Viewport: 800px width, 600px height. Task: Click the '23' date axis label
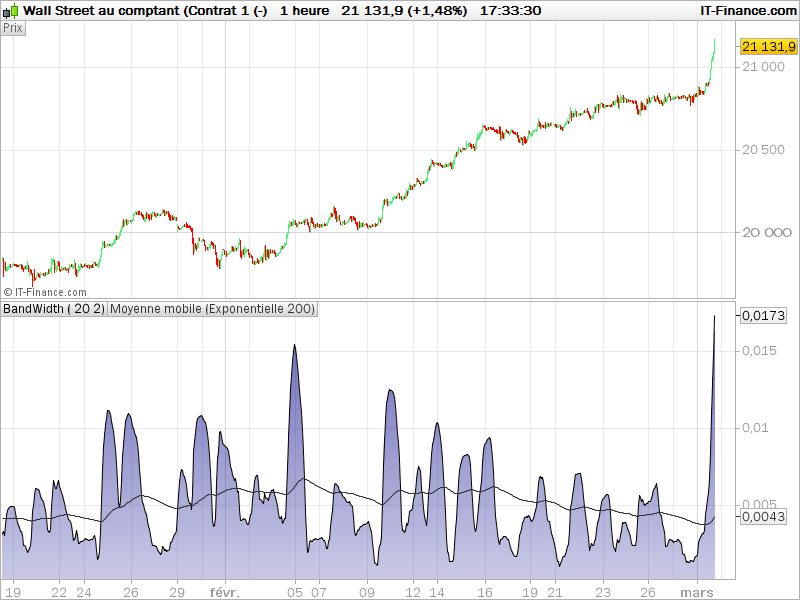point(603,592)
